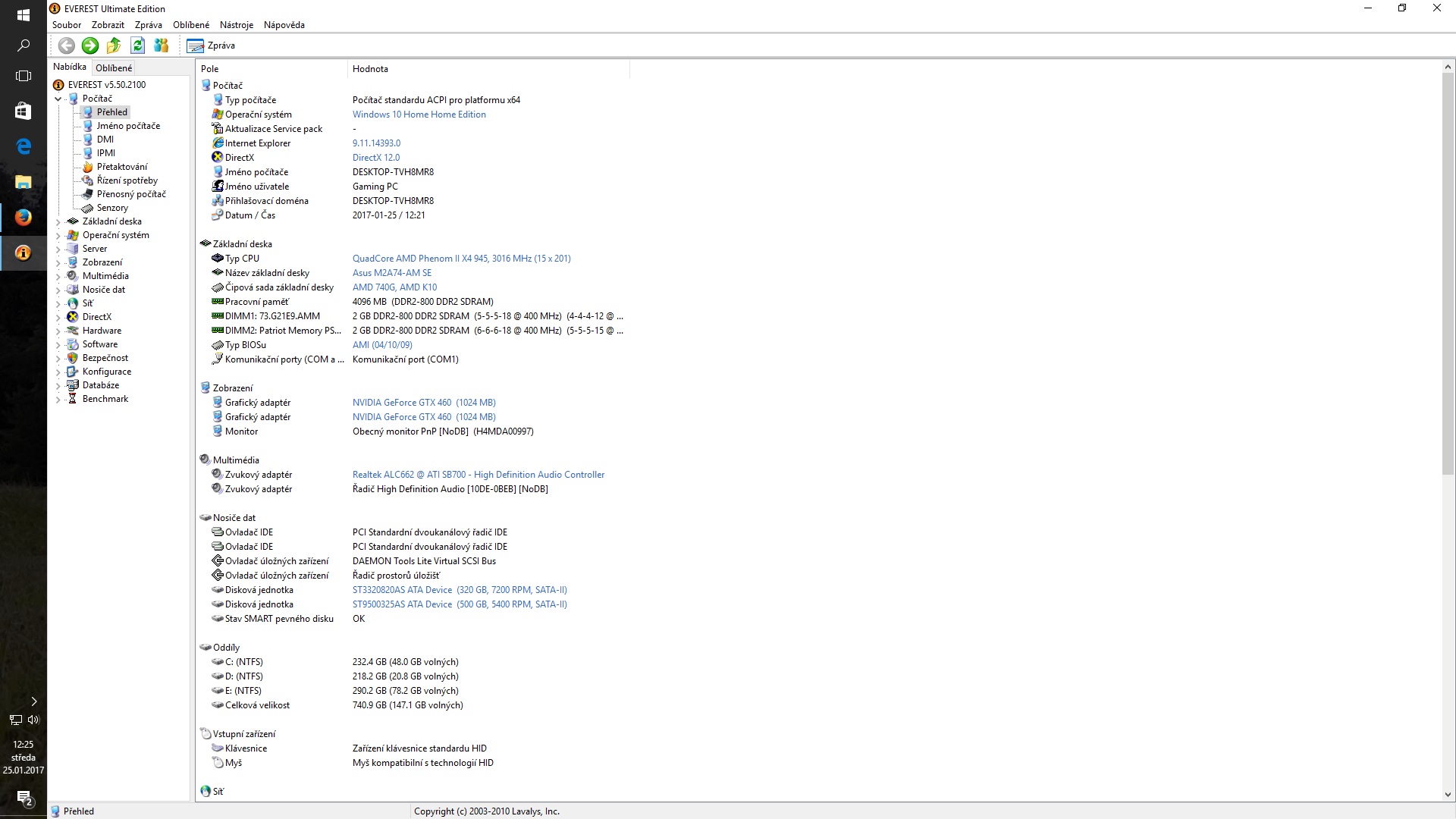Select Přetaktování in the tree

pyautogui.click(x=121, y=167)
